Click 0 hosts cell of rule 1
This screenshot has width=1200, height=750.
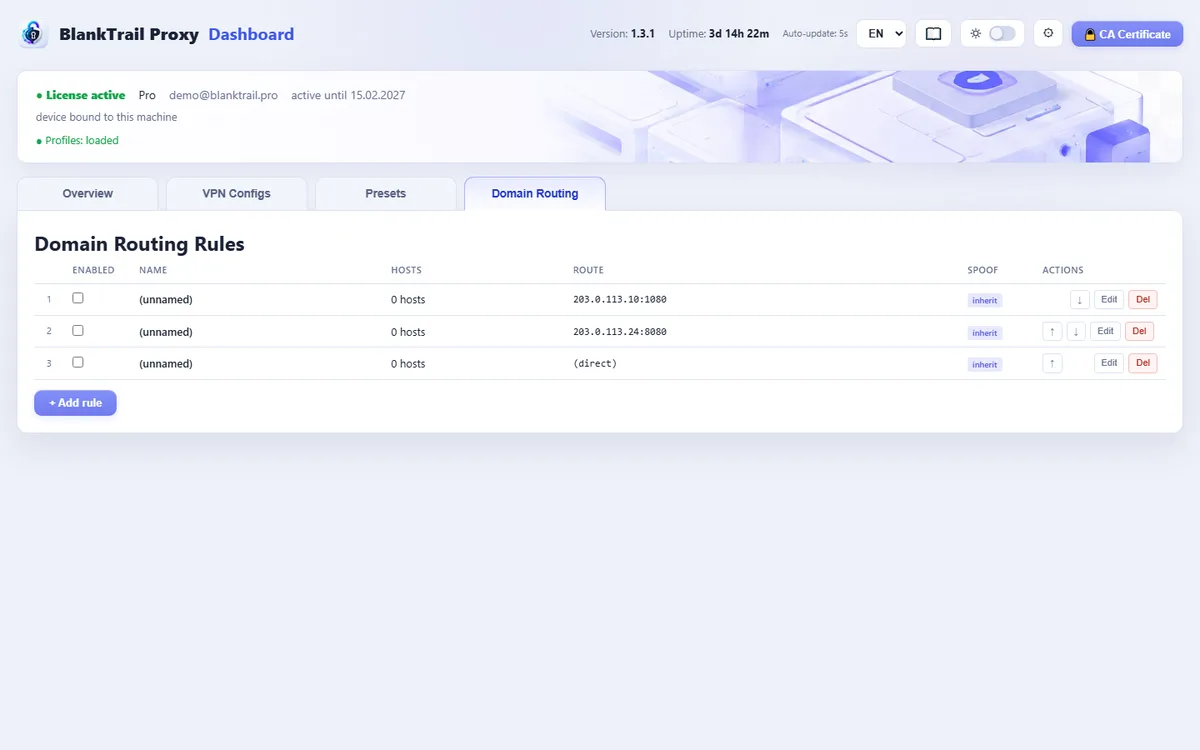click(408, 300)
